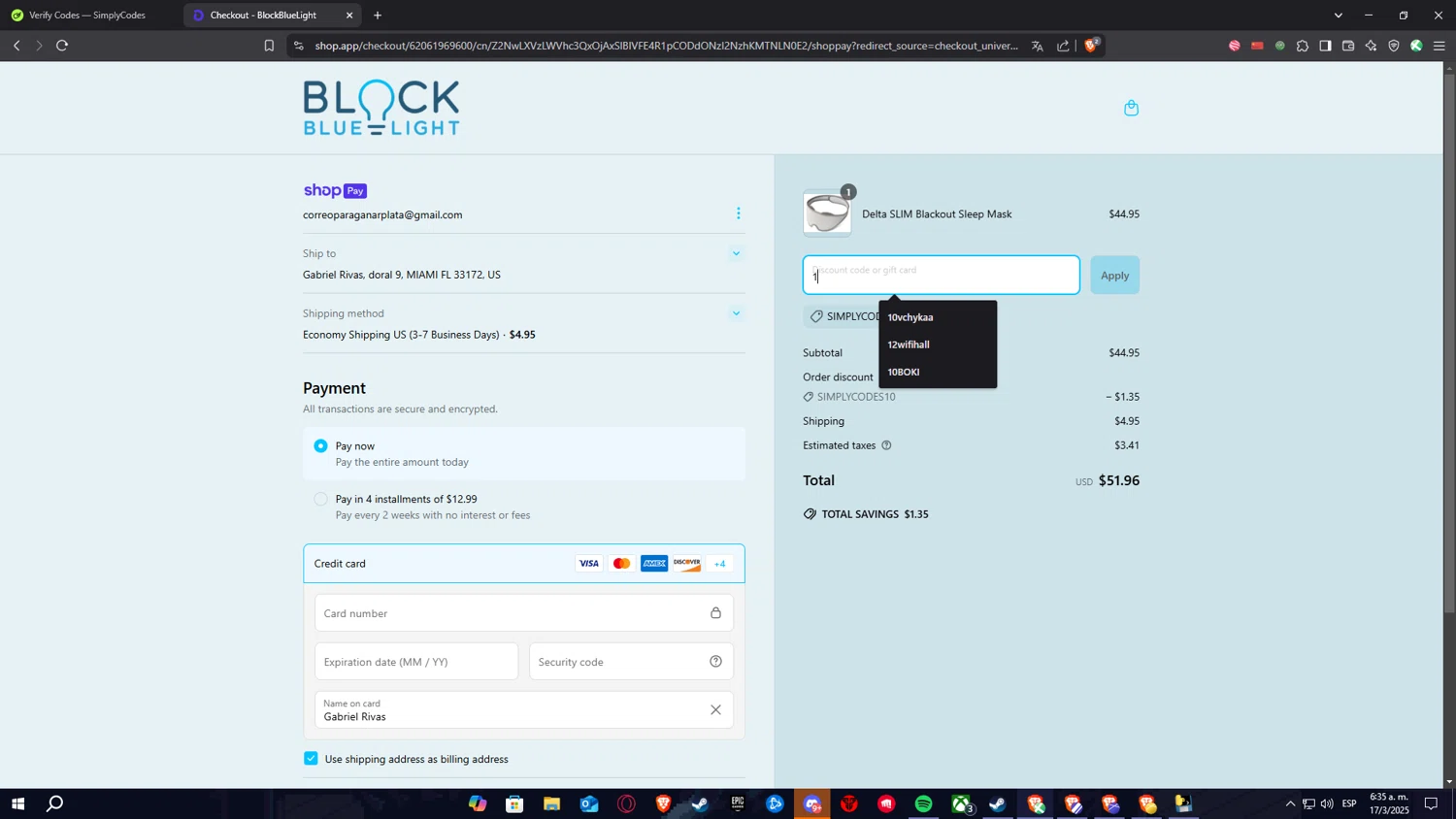1456x819 pixels.
Task: Click the Shop Pay logo
Action: tap(335, 190)
